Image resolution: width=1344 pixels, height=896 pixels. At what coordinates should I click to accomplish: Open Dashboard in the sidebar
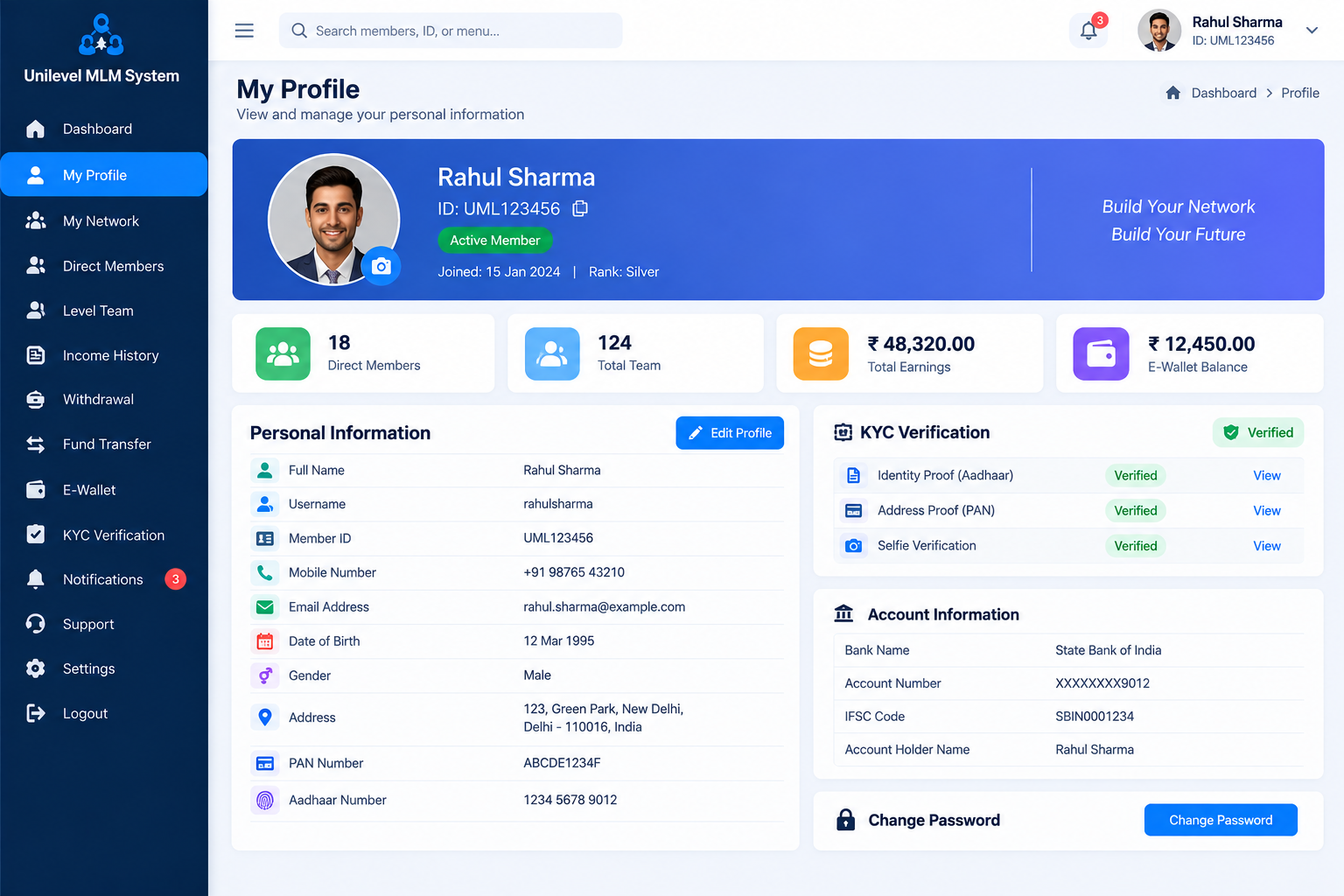104,129
